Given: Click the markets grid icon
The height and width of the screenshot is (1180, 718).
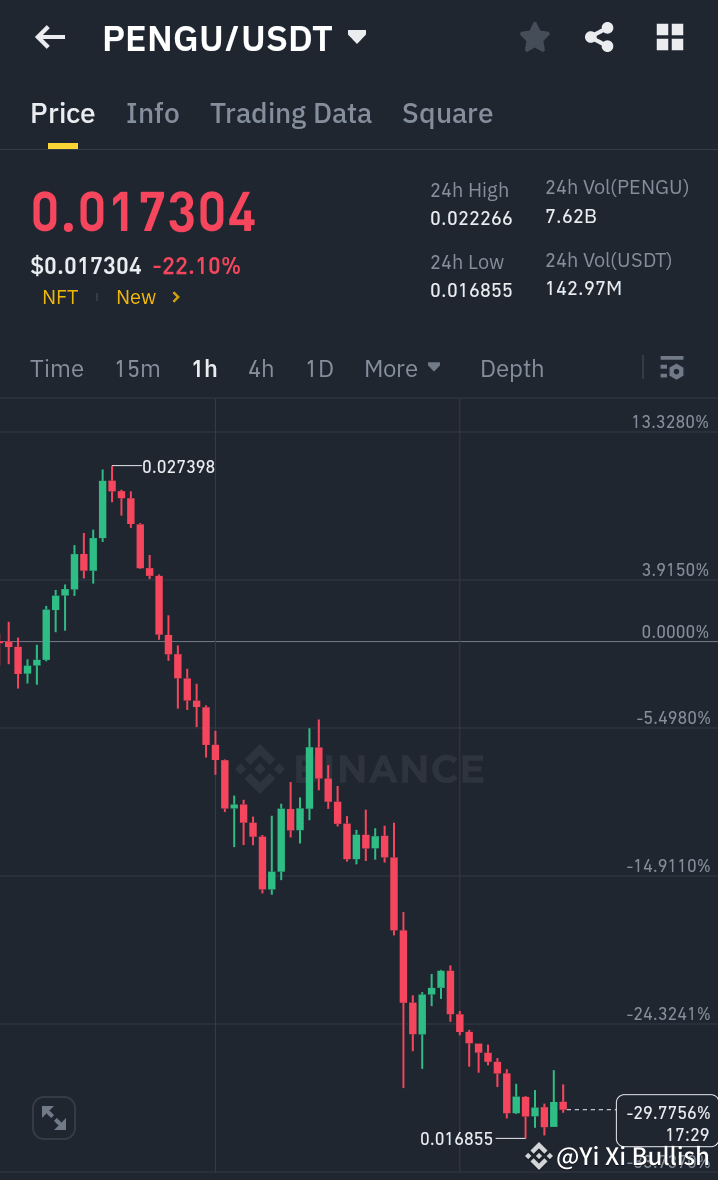Looking at the screenshot, I should (x=669, y=37).
